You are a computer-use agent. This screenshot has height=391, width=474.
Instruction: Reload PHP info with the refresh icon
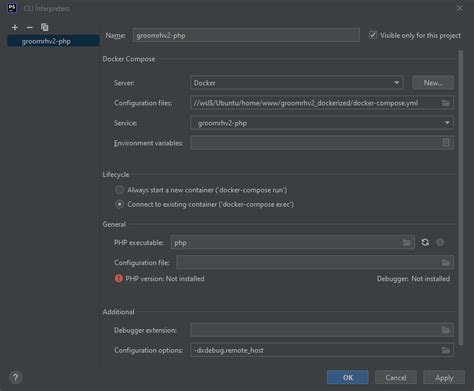(425, 242)
